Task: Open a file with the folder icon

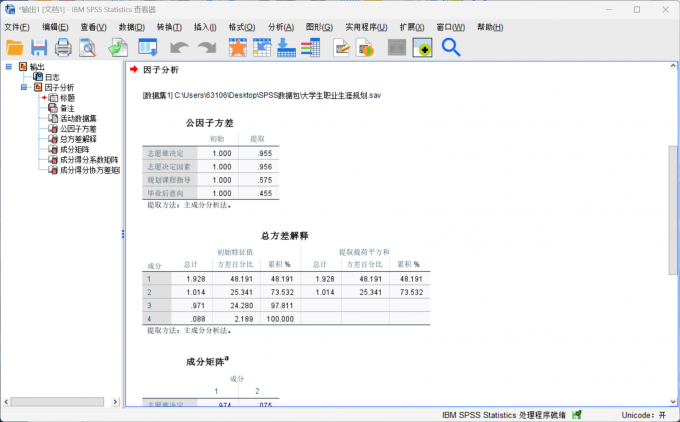Action: pos(15,48)
